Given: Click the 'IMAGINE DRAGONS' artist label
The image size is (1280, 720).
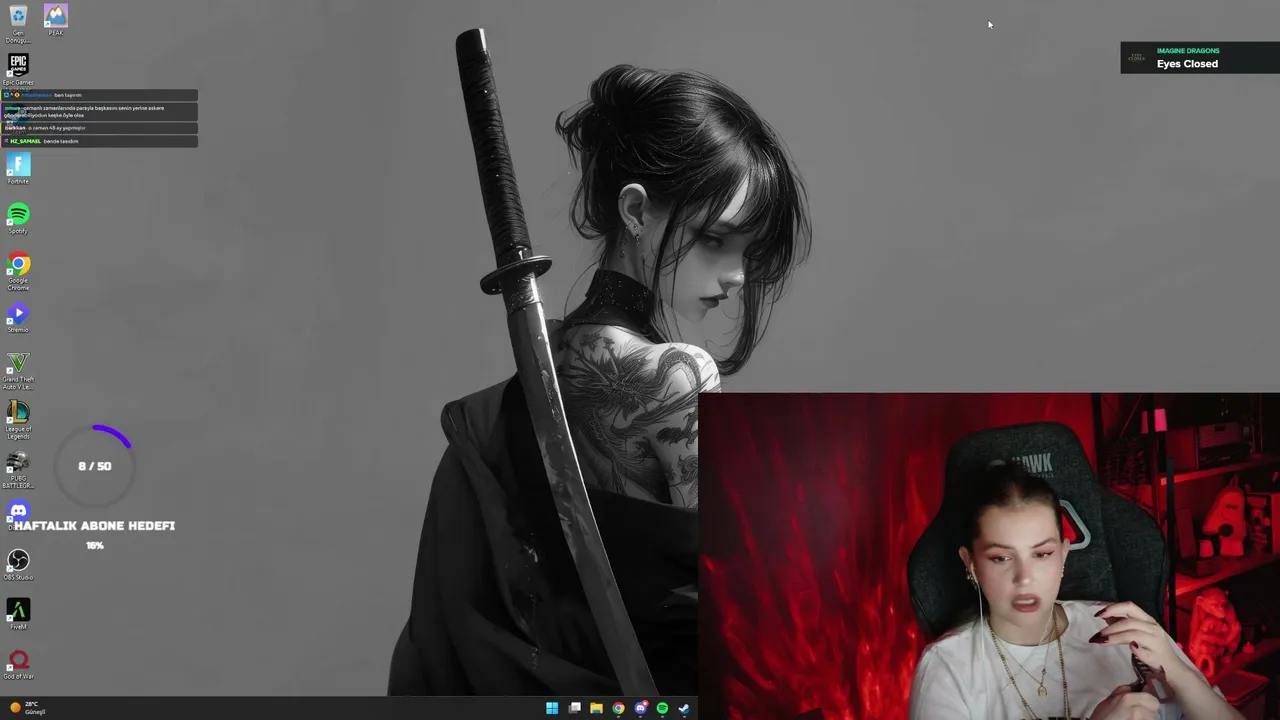Looking at the screenshot, I should pos(1188,51).
